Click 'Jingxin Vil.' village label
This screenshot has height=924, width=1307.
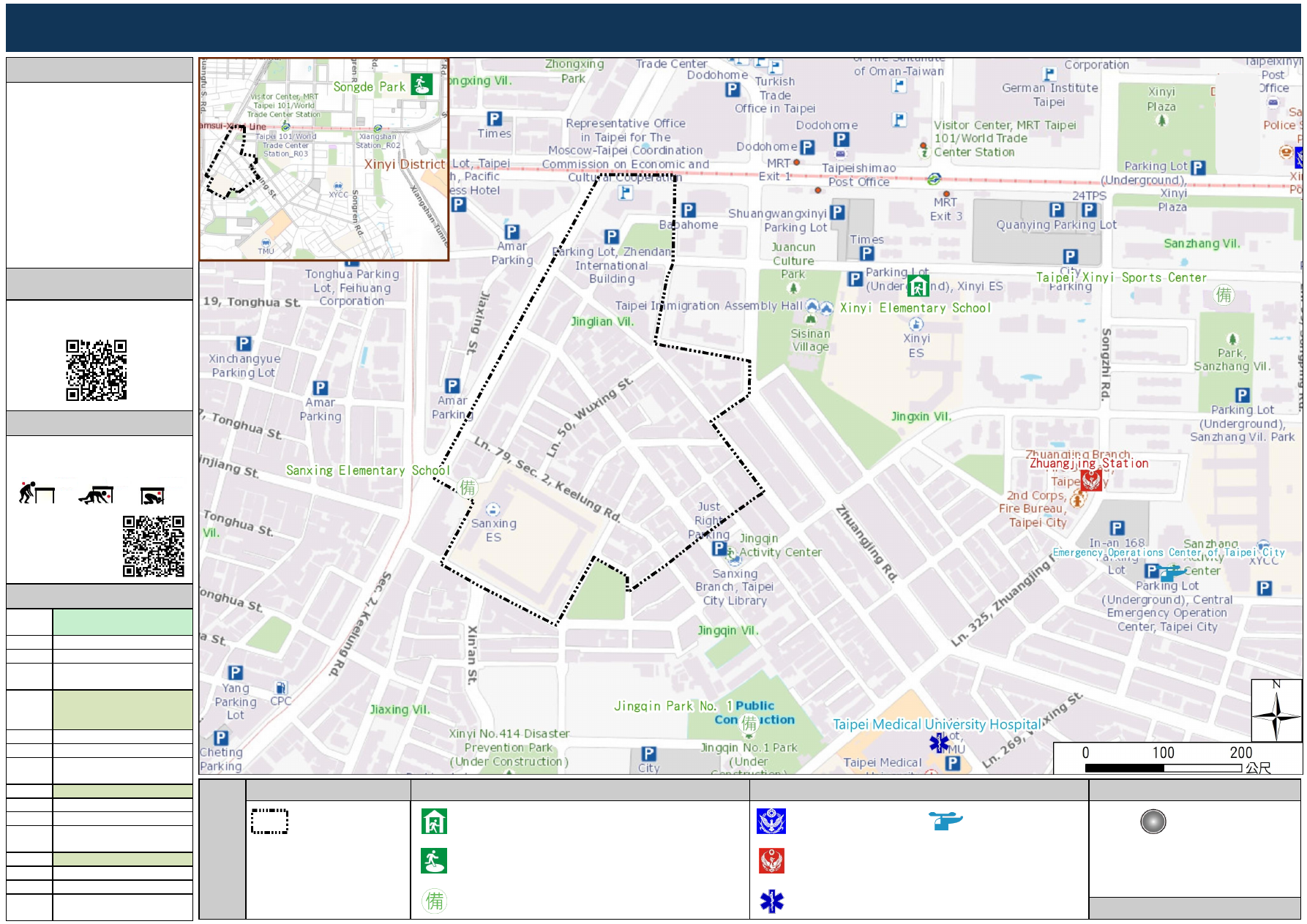click(921, 416)
